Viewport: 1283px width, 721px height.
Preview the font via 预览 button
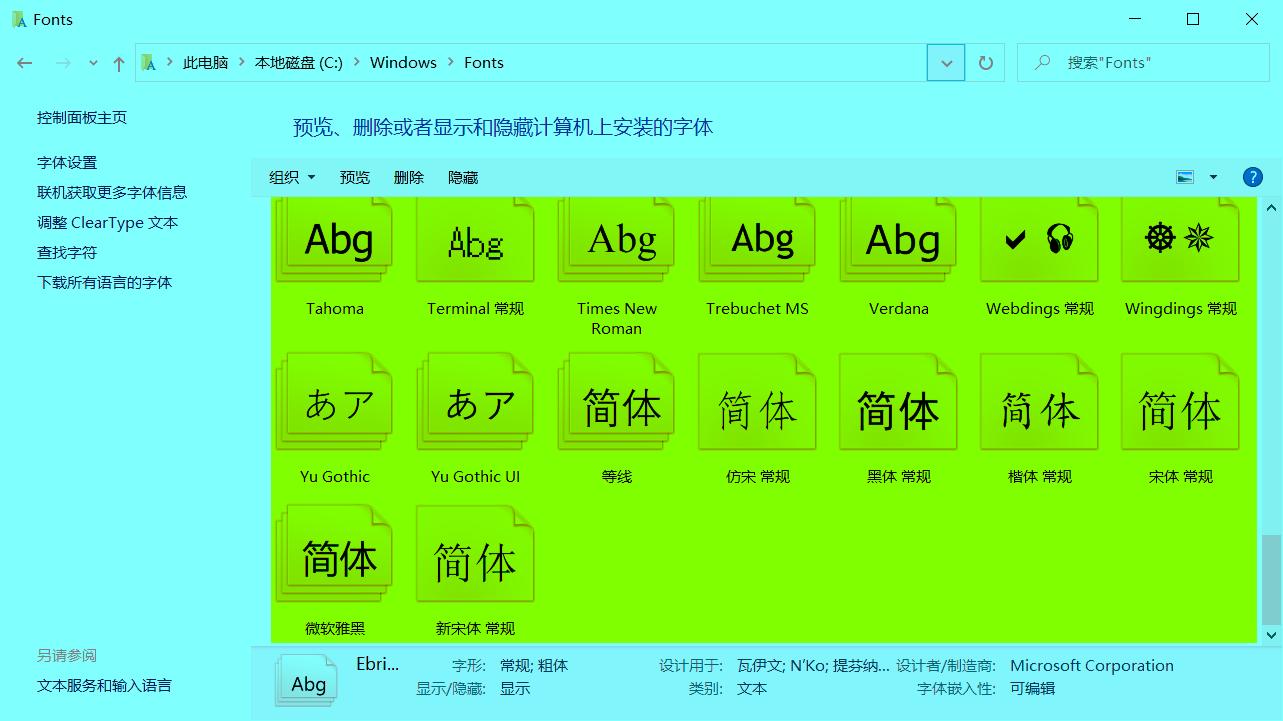pos(354,177)
